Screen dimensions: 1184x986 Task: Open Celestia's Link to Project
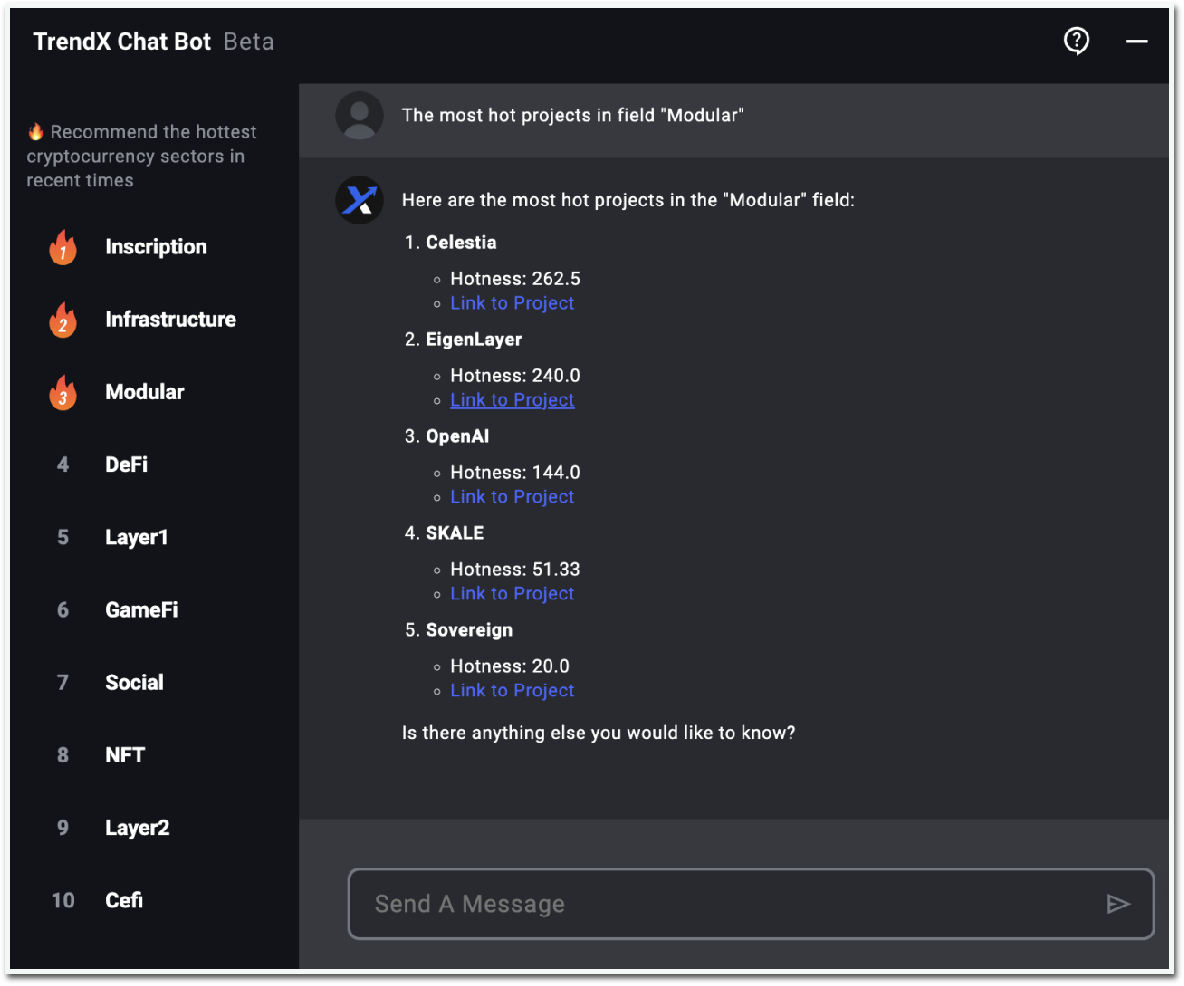click(x=512, y=303)
